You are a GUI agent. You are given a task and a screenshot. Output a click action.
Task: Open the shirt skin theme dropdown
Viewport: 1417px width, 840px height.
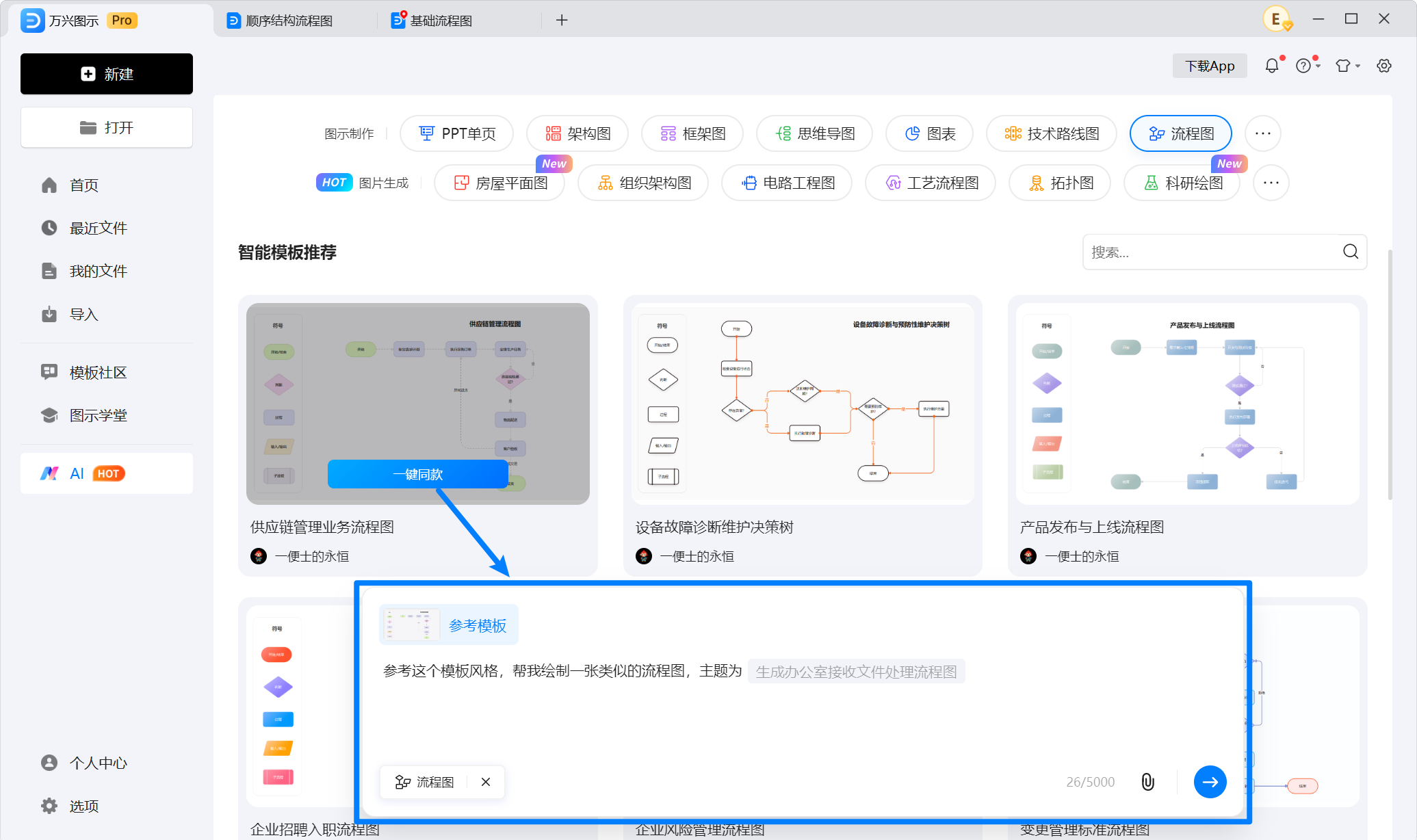[1347, 66]
